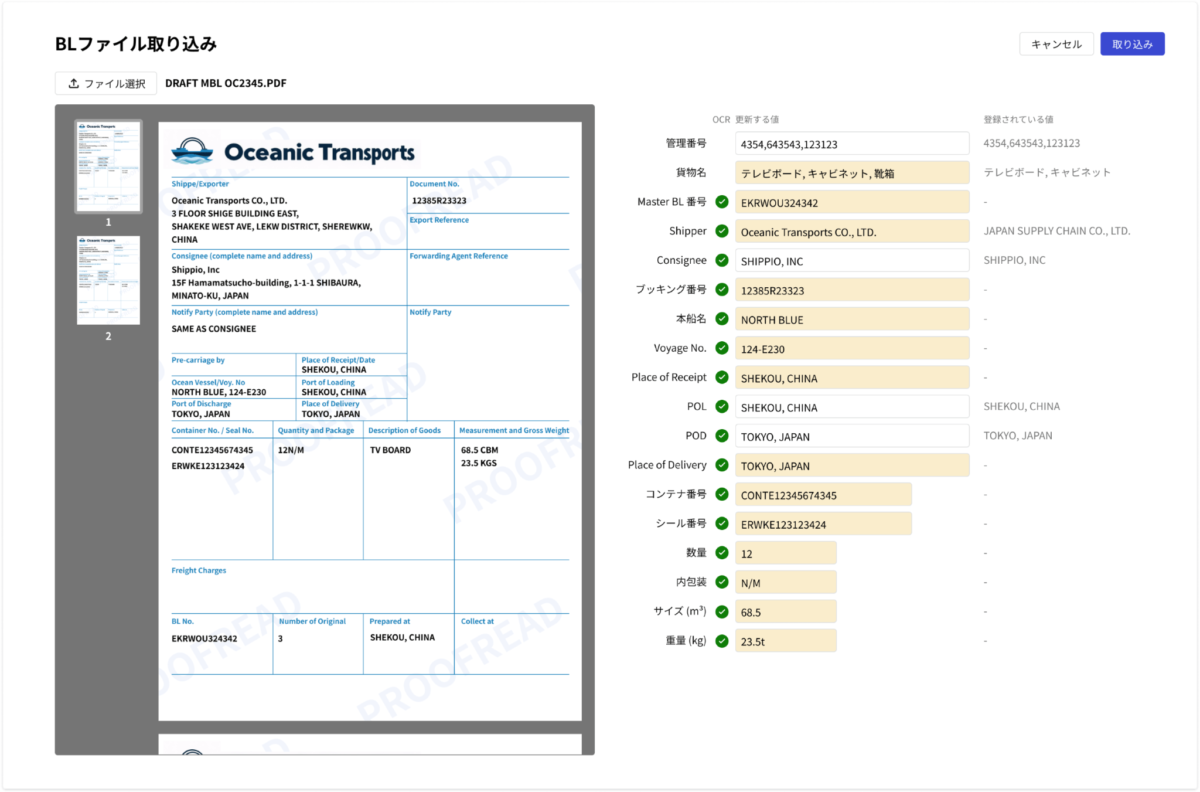This screenshot has width=1200, height=792.
Task: Edit the 管理番号 input field
Action: pos(852,144)
